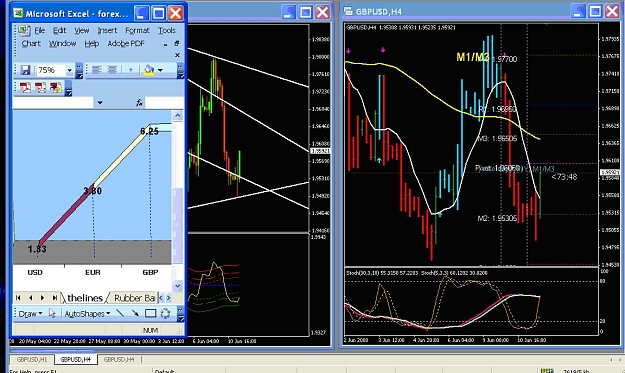The image size is (625, 373).
Task: Click M2: 1.95305 pivot label on chart
Action: point(497,218)
